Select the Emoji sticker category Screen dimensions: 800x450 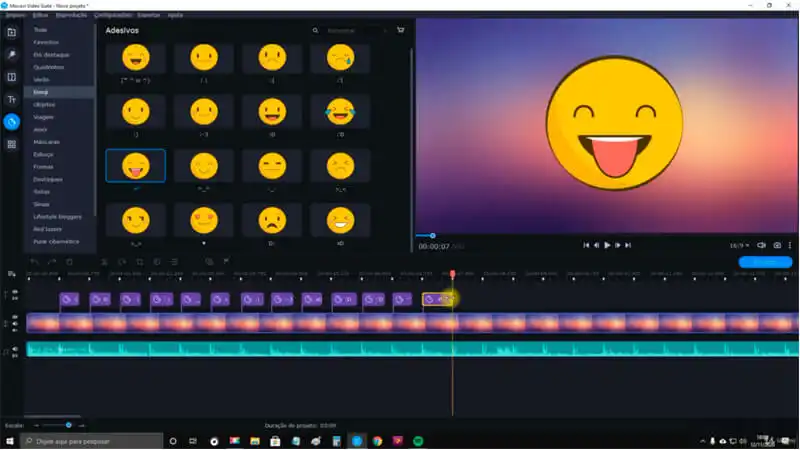click(59, 92)
